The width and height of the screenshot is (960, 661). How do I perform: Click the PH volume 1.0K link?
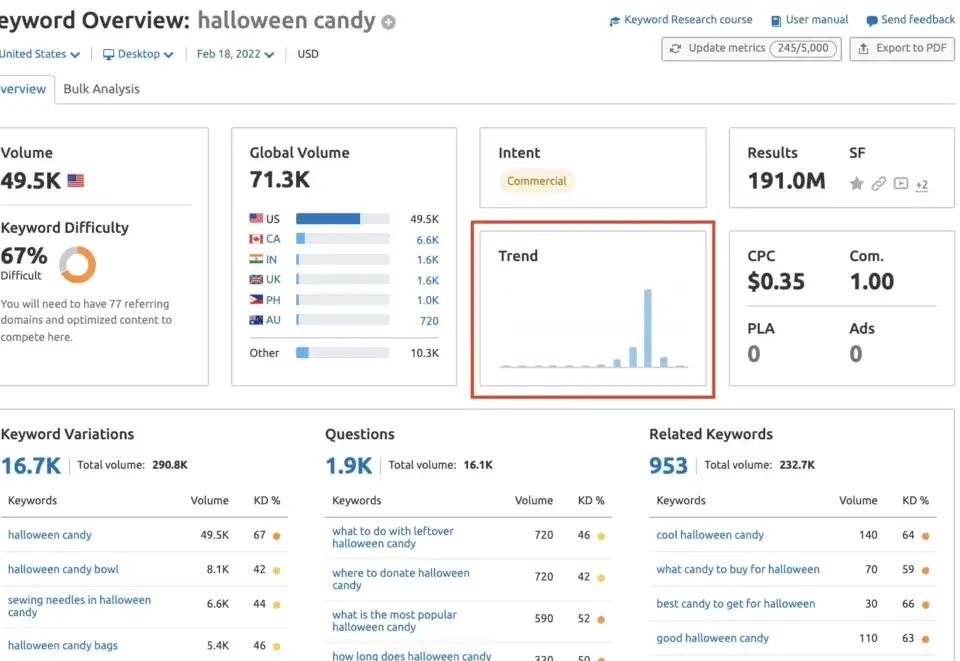click(427, 300)
